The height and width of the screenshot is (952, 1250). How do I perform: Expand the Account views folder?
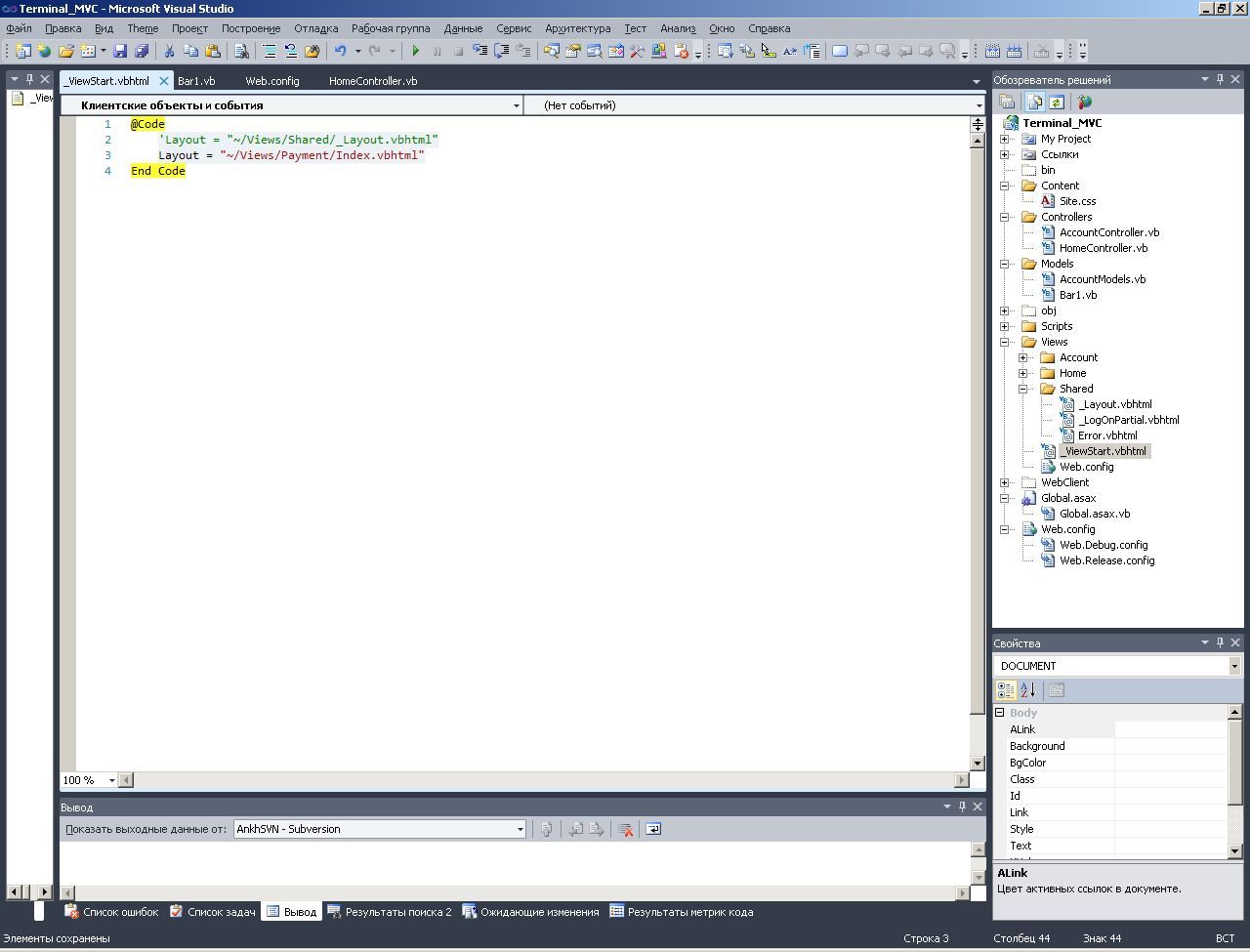(x=1022, y=357)
